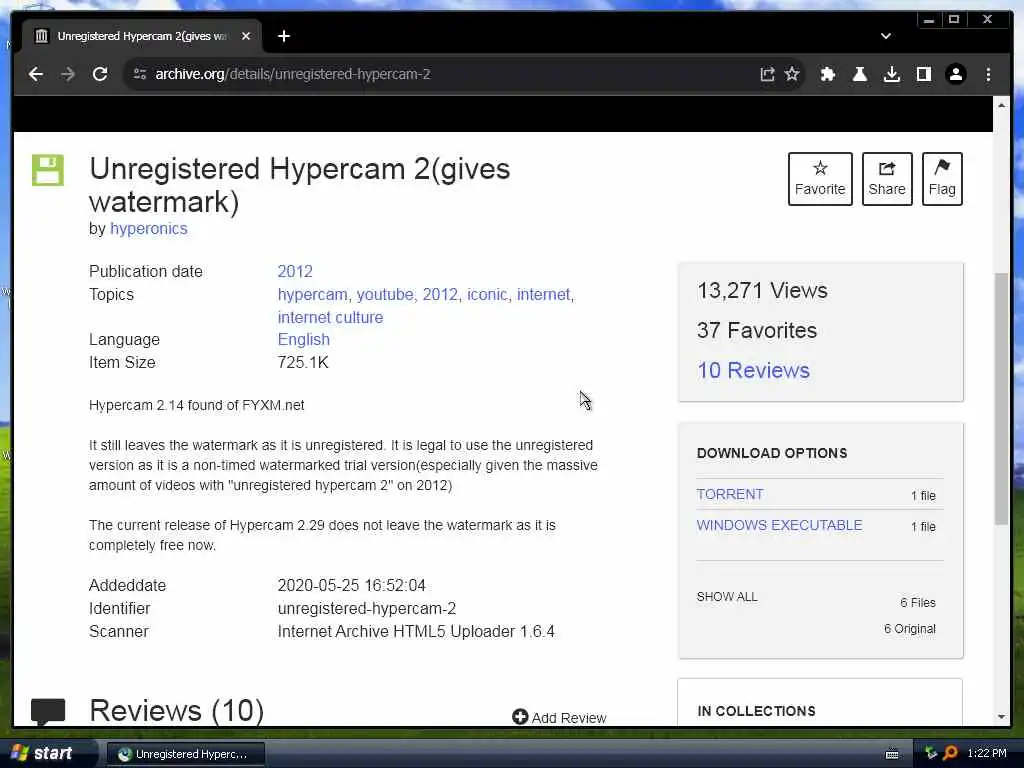Click the Share button

click(887, 179)
